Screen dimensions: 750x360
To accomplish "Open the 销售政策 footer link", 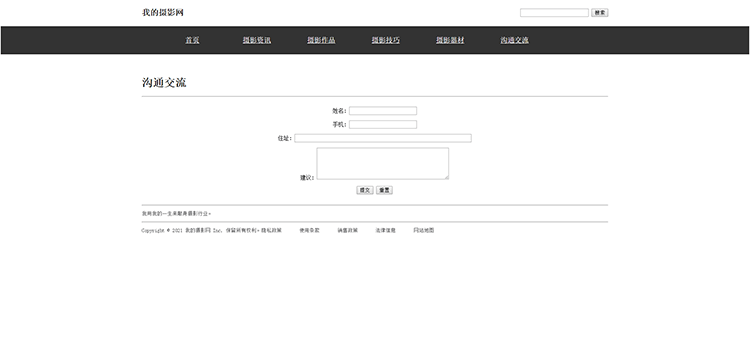I will coord(348,230).
